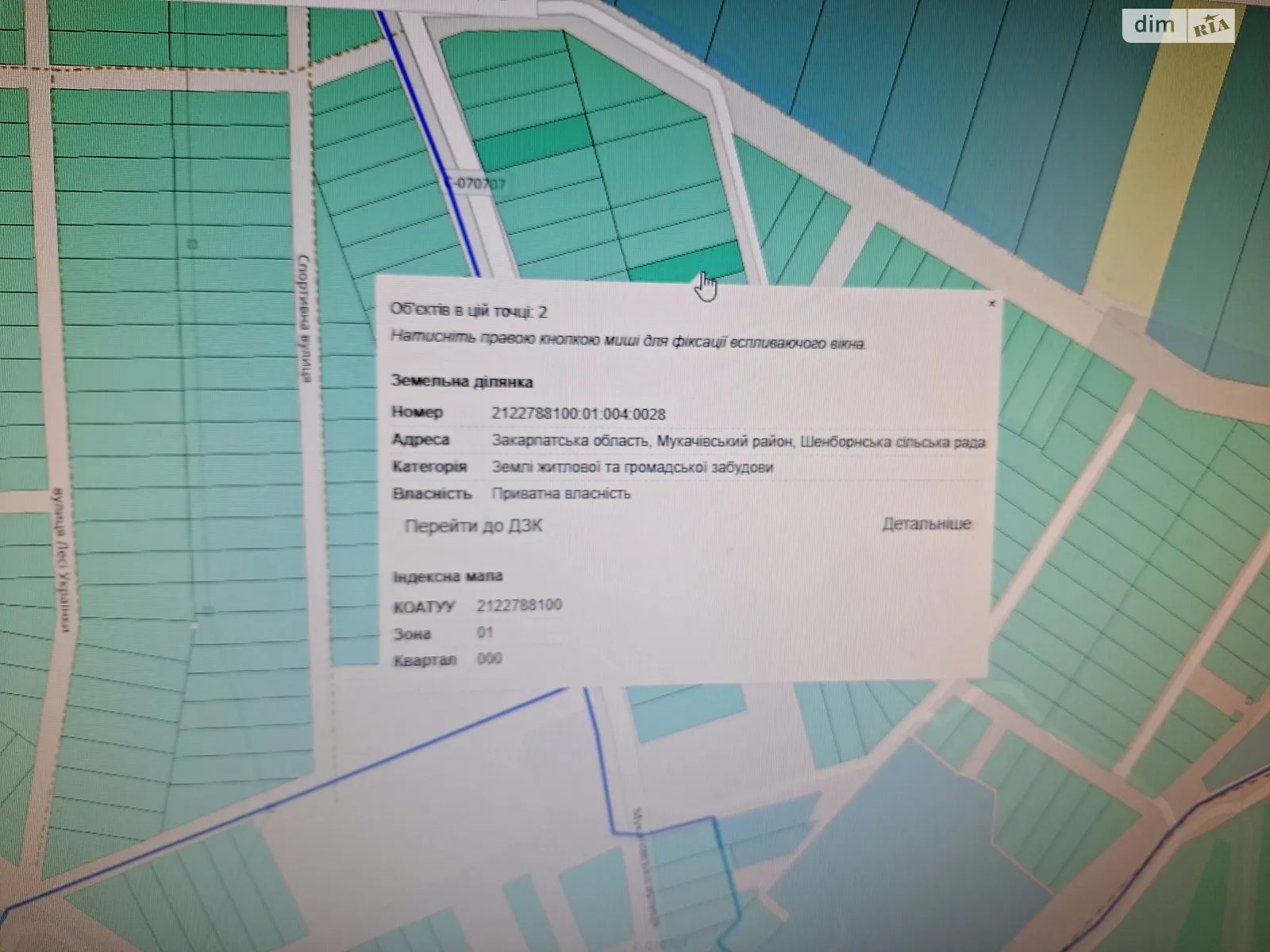Click the 'Спортивна вулиця' street label
The height and width of the screenshot is (952, 1270).
(303, 318)
